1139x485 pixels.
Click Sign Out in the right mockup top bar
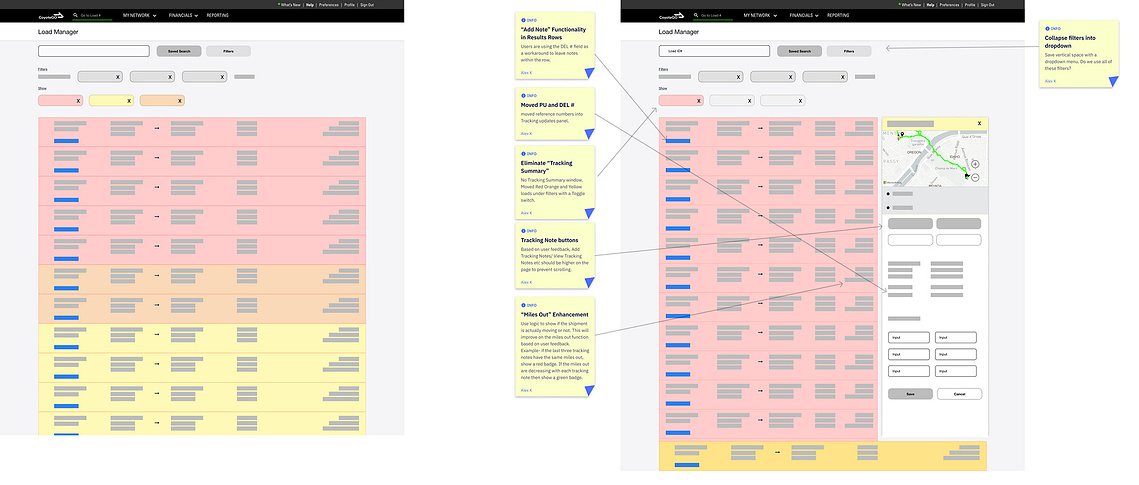(988, 4)
